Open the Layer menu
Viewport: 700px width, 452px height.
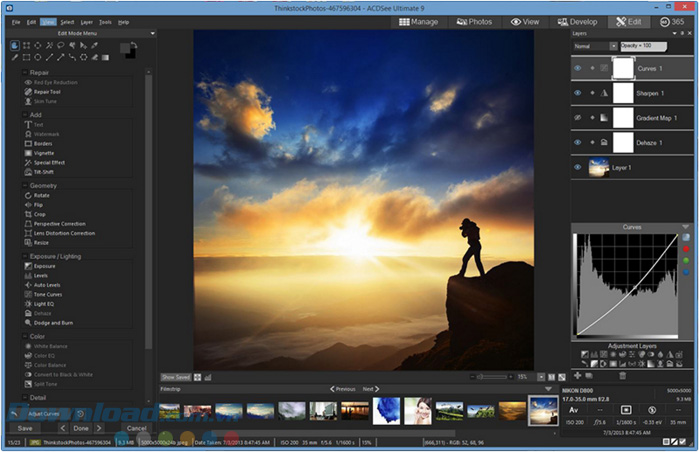tap(87, 21)
